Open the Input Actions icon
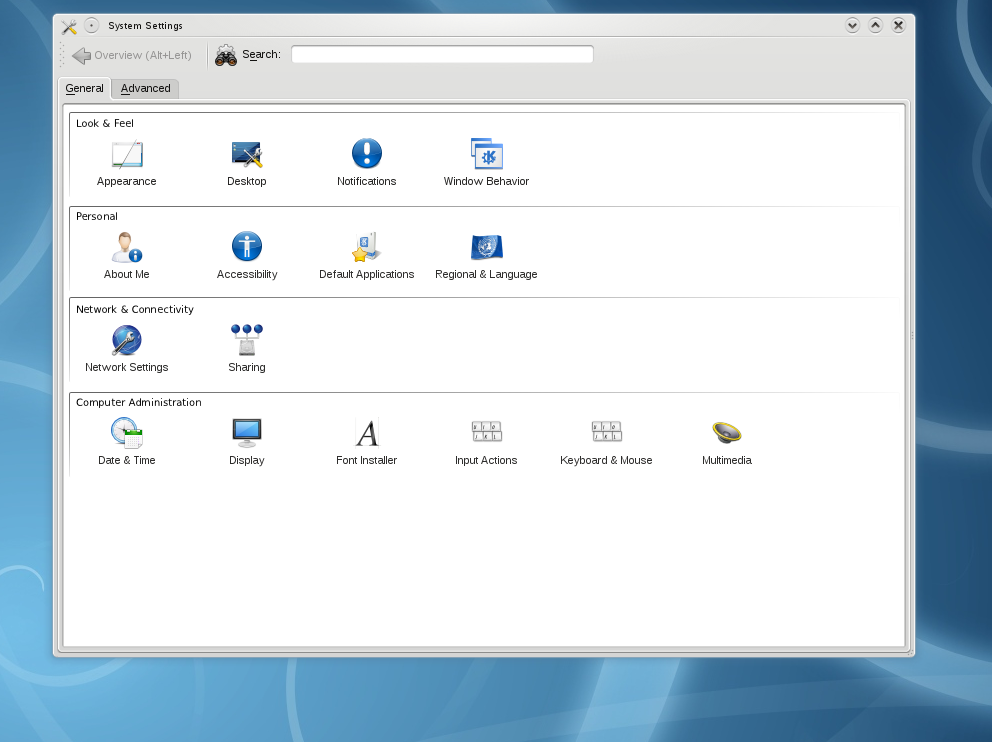The image size is (992, 742). pos(487,431)
